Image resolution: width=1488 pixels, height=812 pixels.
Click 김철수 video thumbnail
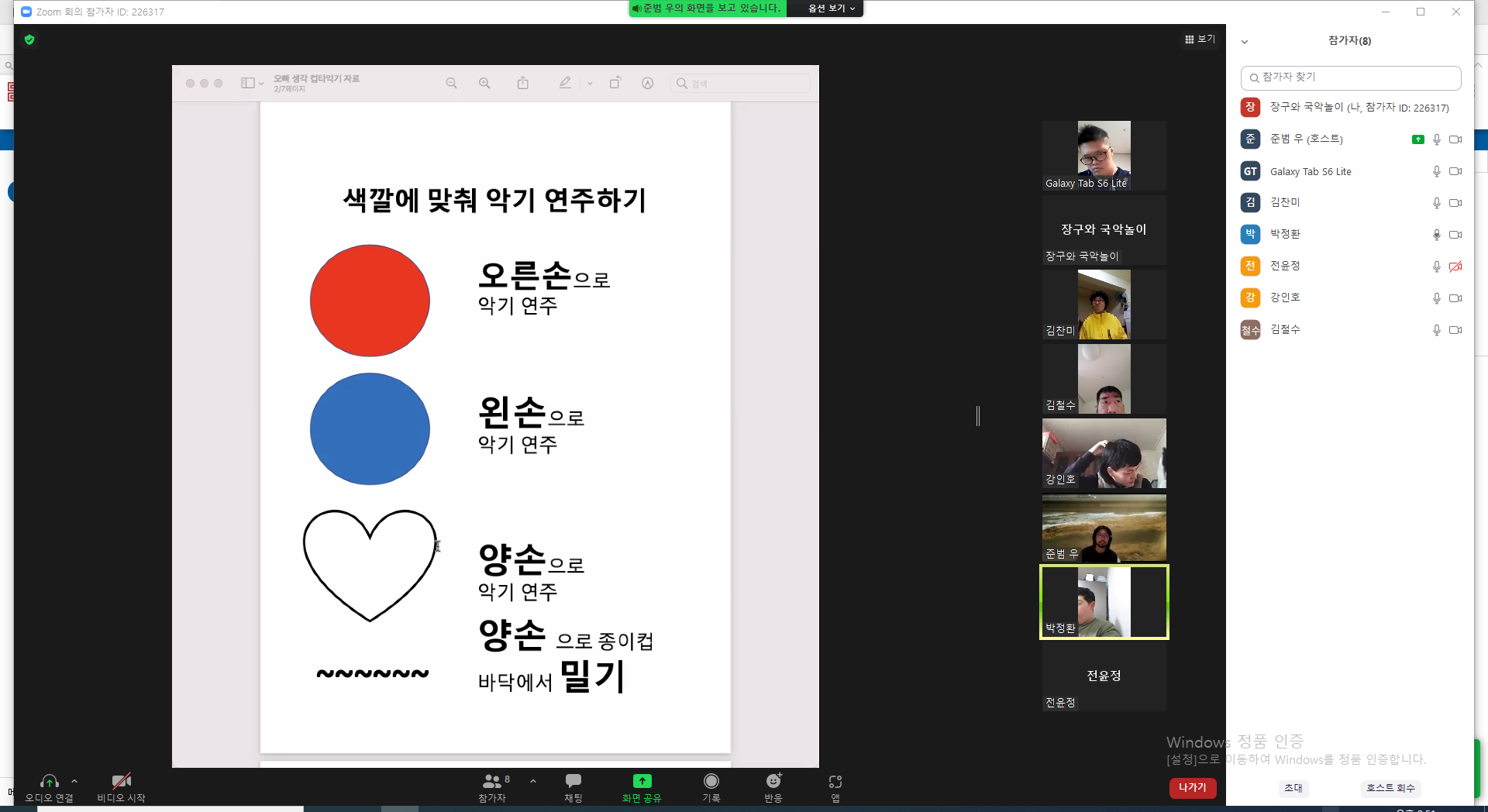click(1104, 378)
